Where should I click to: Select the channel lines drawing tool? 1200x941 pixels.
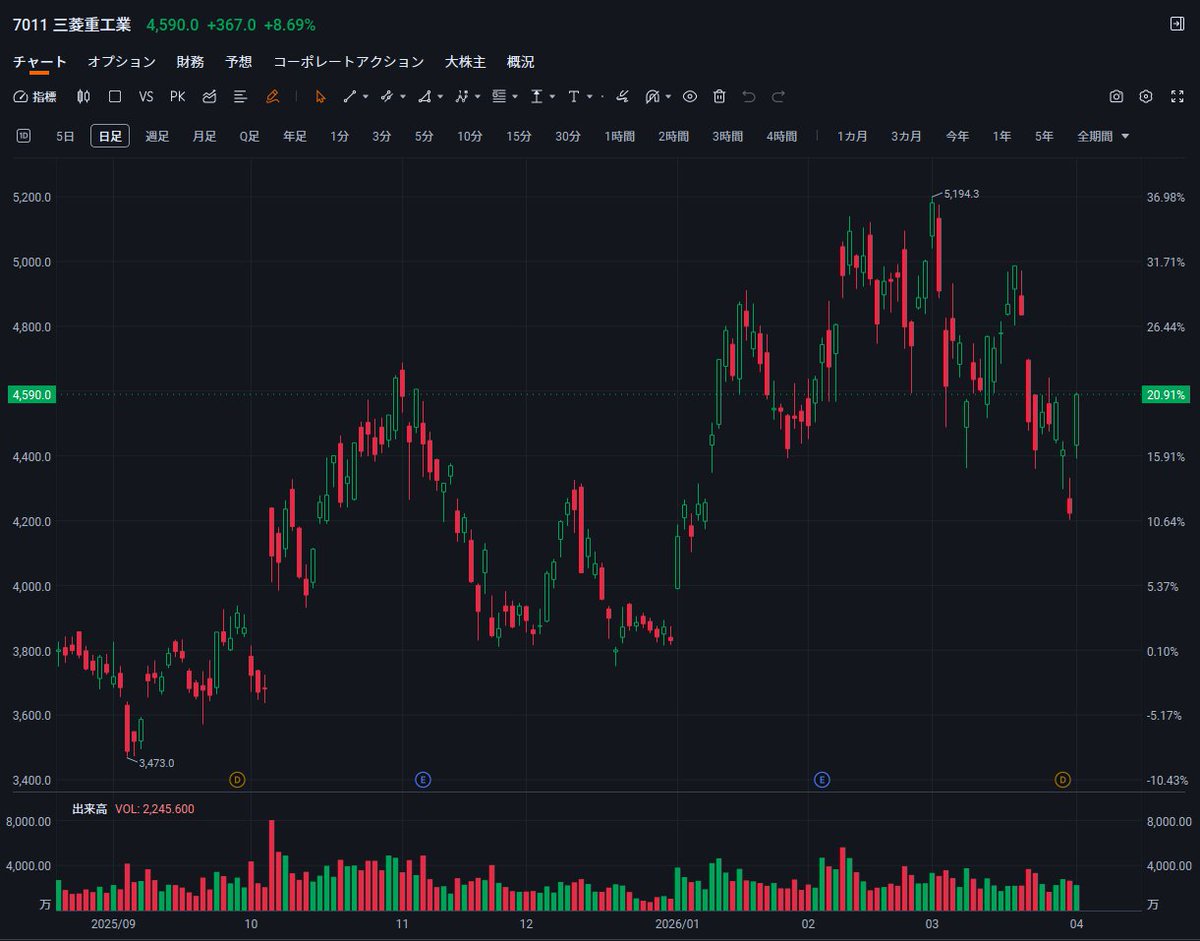tap(387, 97)
